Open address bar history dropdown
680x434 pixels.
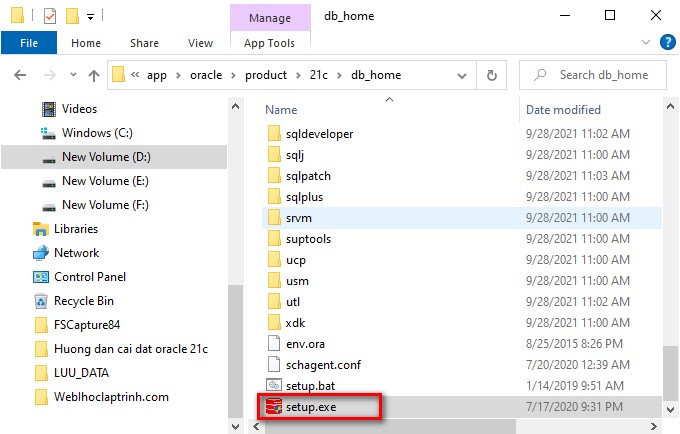pyautogui.click(x=462, y=76)
